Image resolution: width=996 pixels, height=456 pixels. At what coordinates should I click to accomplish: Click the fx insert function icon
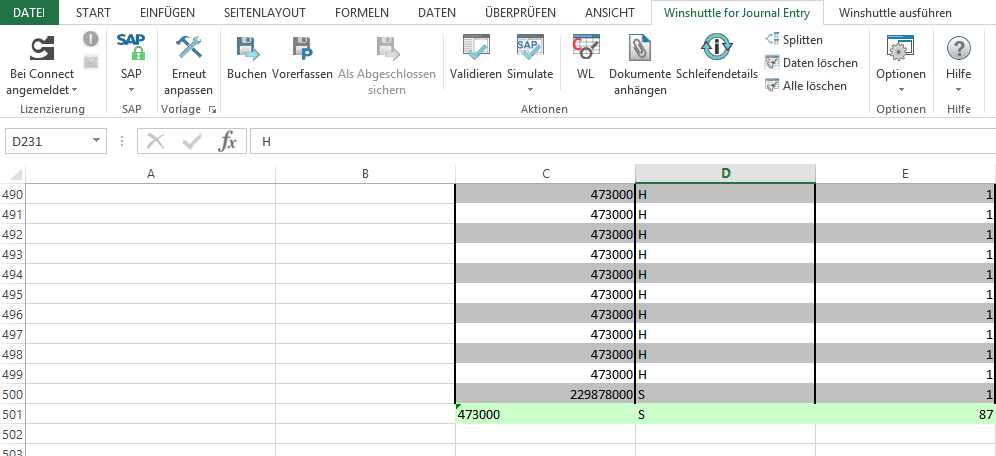tap(227, 142)
